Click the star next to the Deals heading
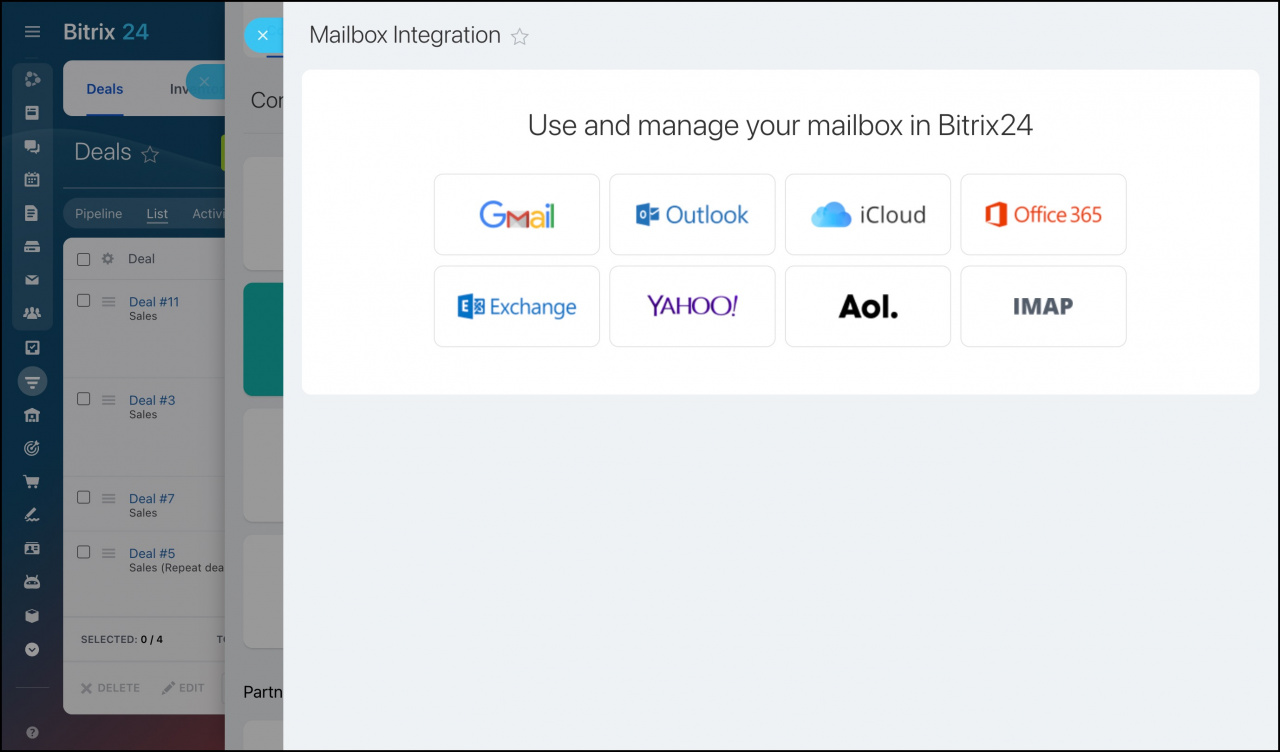The image size is (1280, 752). tap(150, 154)
